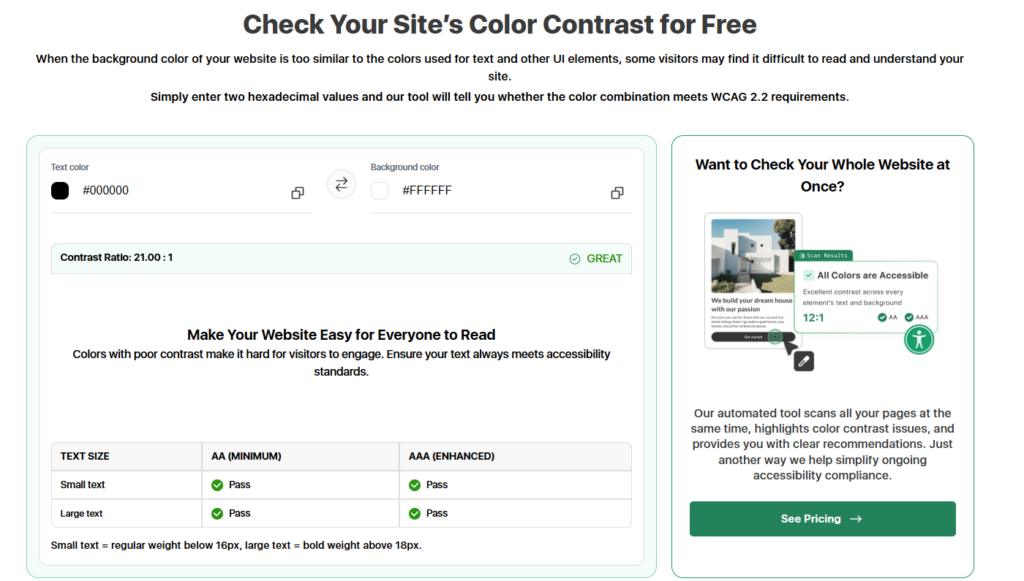Image resolution: width=1024 pixels, height=581 pixels.
Task: Click the AA checkmark badge showing 12:1
Action: tap(882, 318)
